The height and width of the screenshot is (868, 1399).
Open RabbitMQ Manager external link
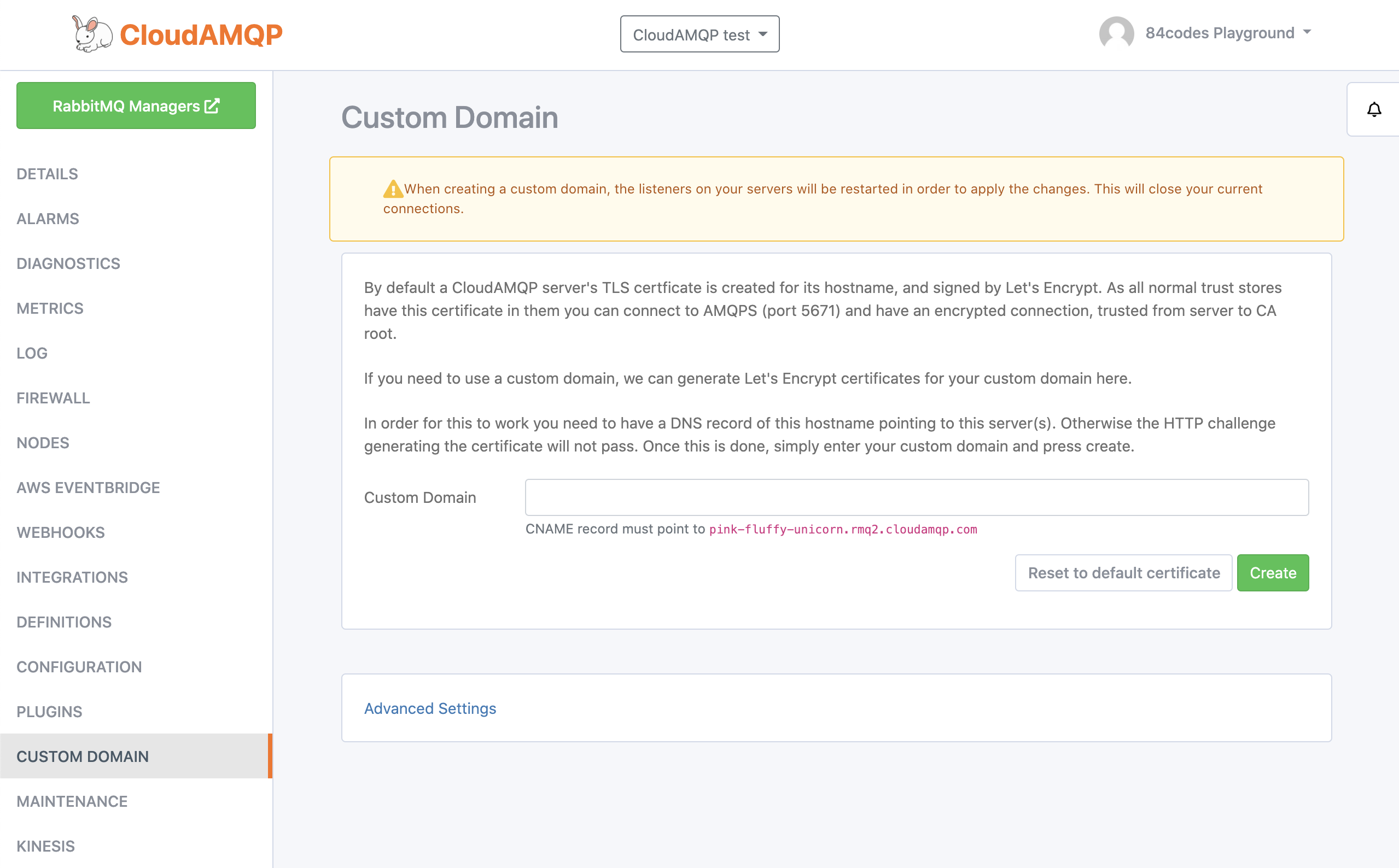pyautogui.click(x=137, y=106)
